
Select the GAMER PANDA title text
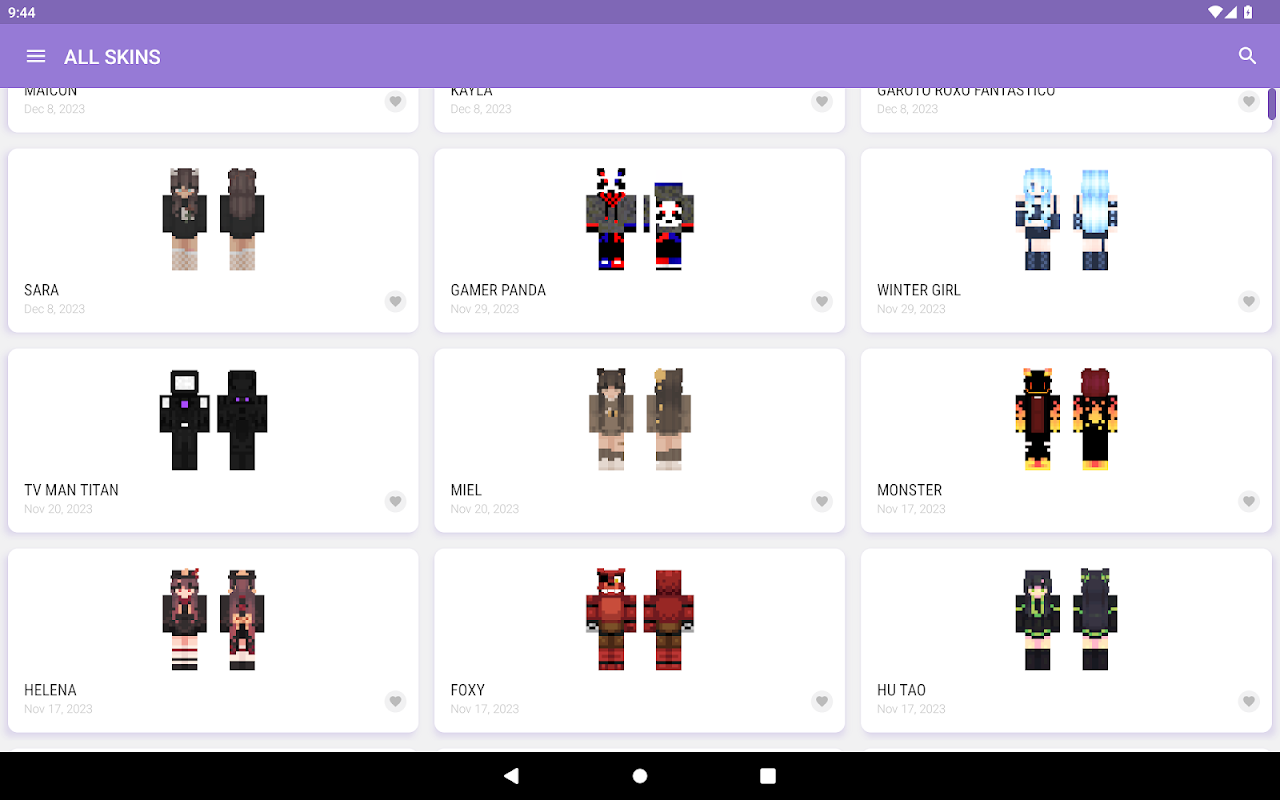point(498,290)
